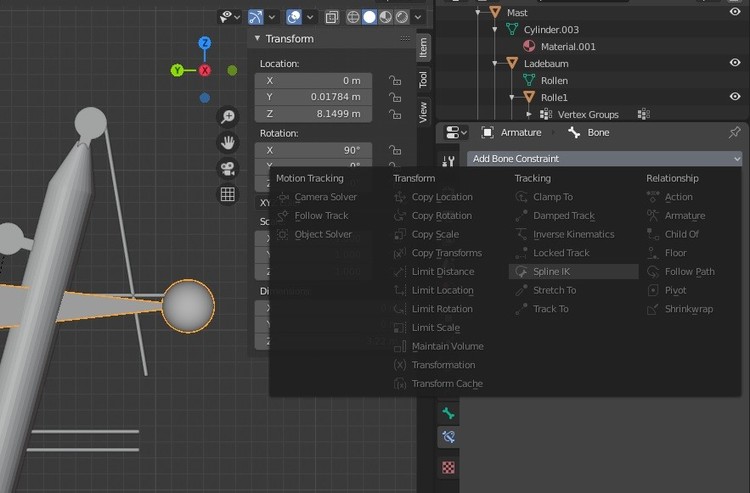Collapse the Transform panel
This screenshot has height=493, width=750.
[x=257, y=38]
